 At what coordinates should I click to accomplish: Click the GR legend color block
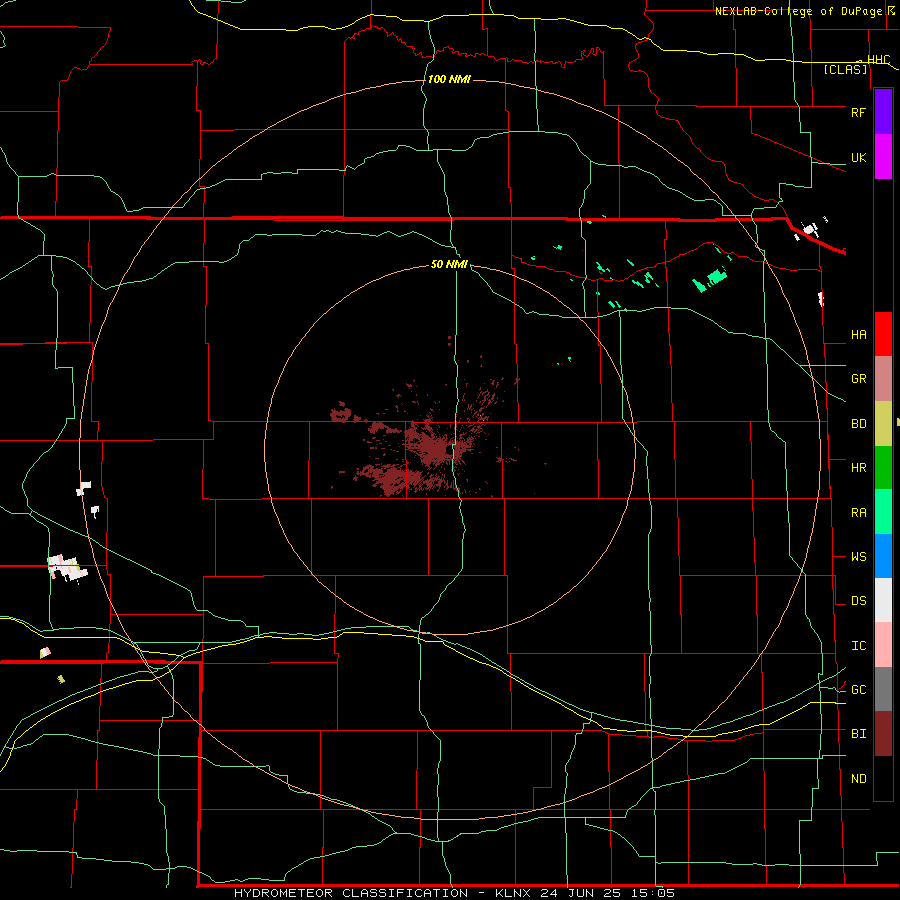[883, 379]
